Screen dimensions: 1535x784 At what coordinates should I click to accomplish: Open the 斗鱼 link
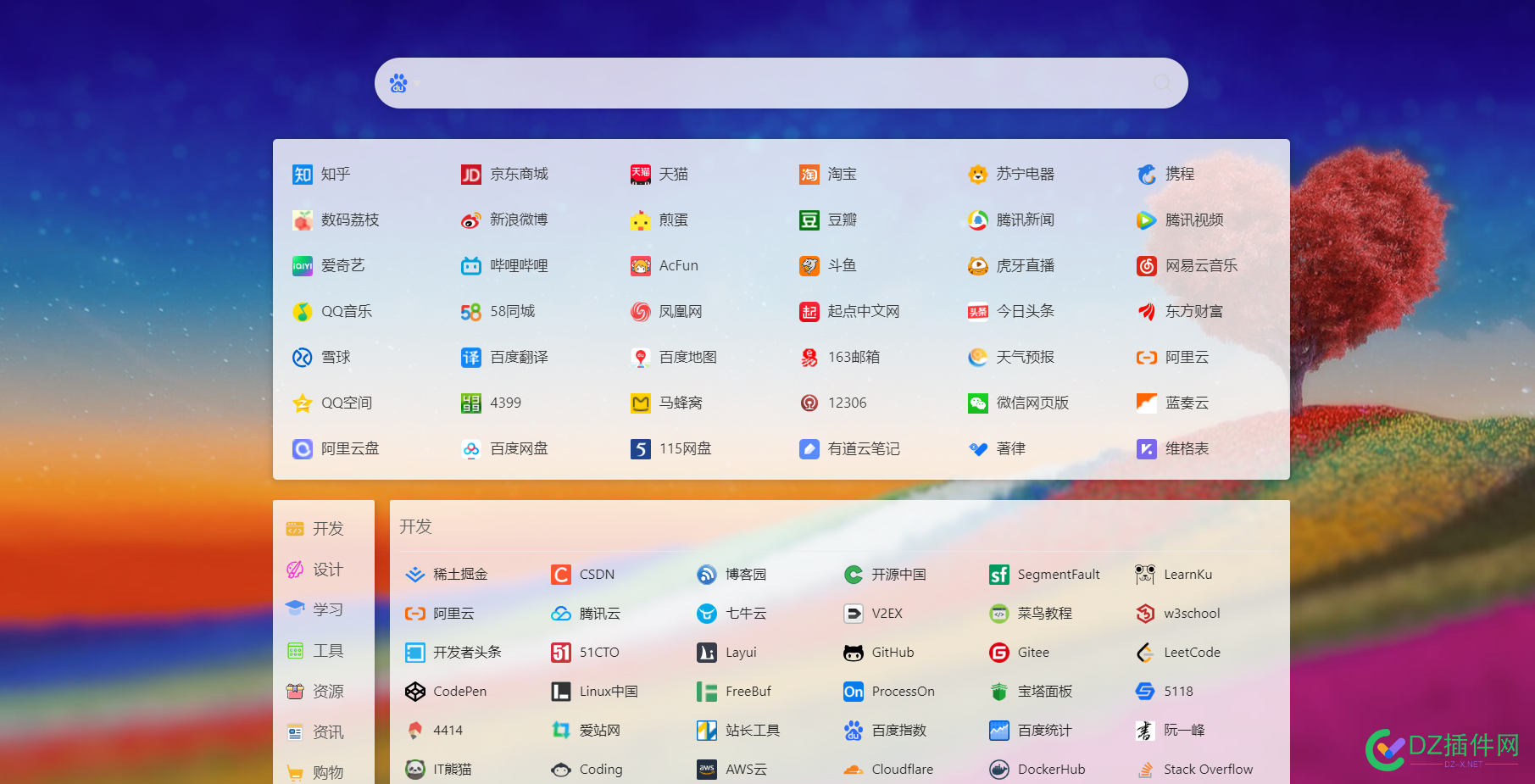tap(828, 266)
